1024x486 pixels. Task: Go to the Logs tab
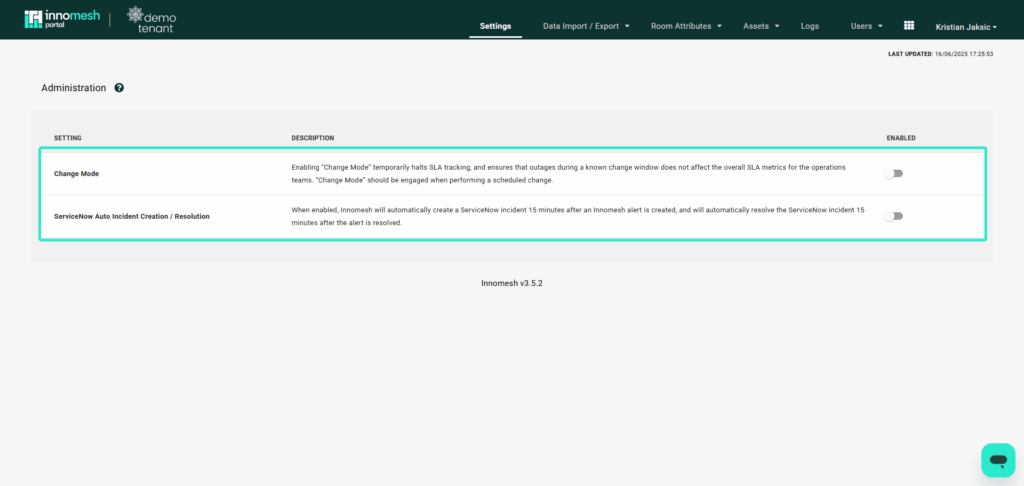810,26
